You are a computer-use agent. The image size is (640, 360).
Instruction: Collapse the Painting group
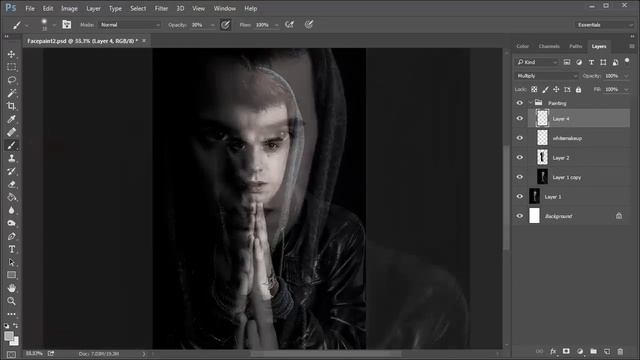[x=530, y=103]
